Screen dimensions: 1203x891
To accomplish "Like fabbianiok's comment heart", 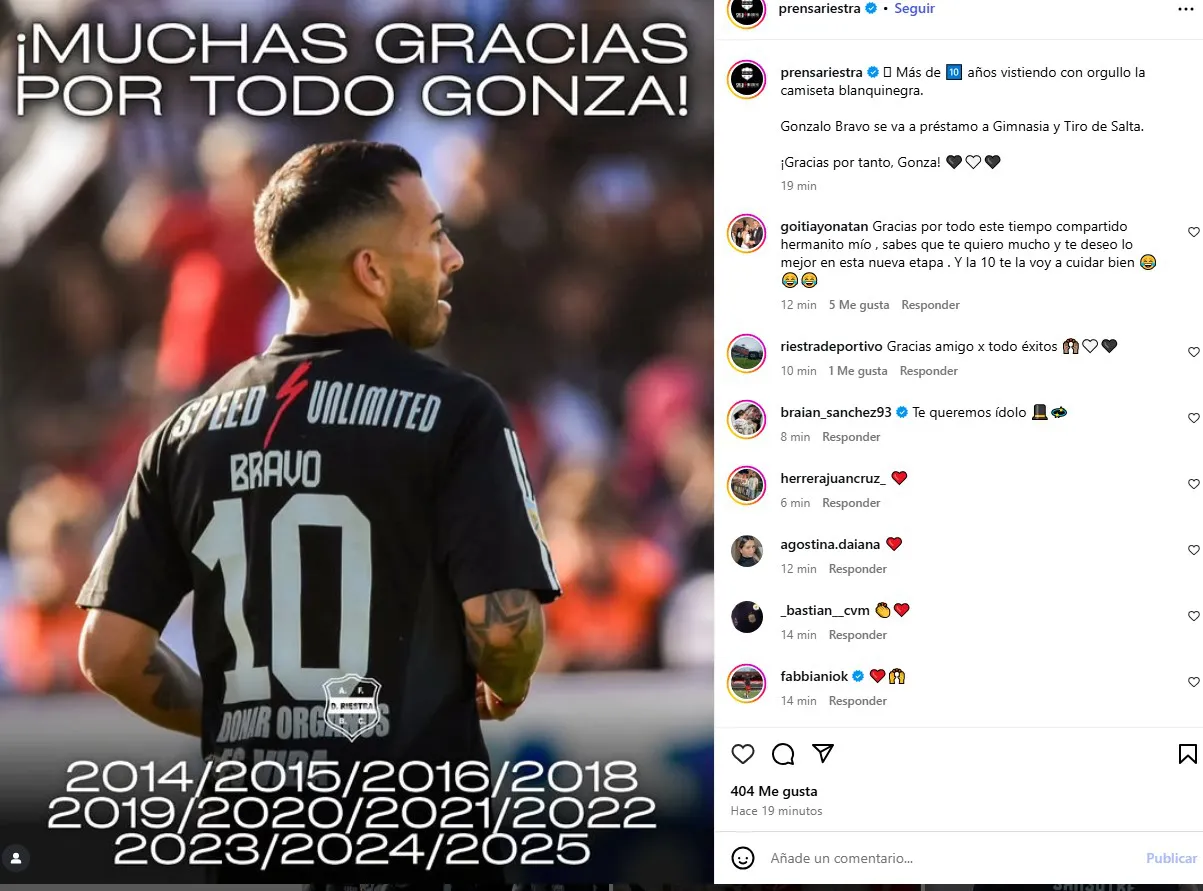I will (1193, 682).
